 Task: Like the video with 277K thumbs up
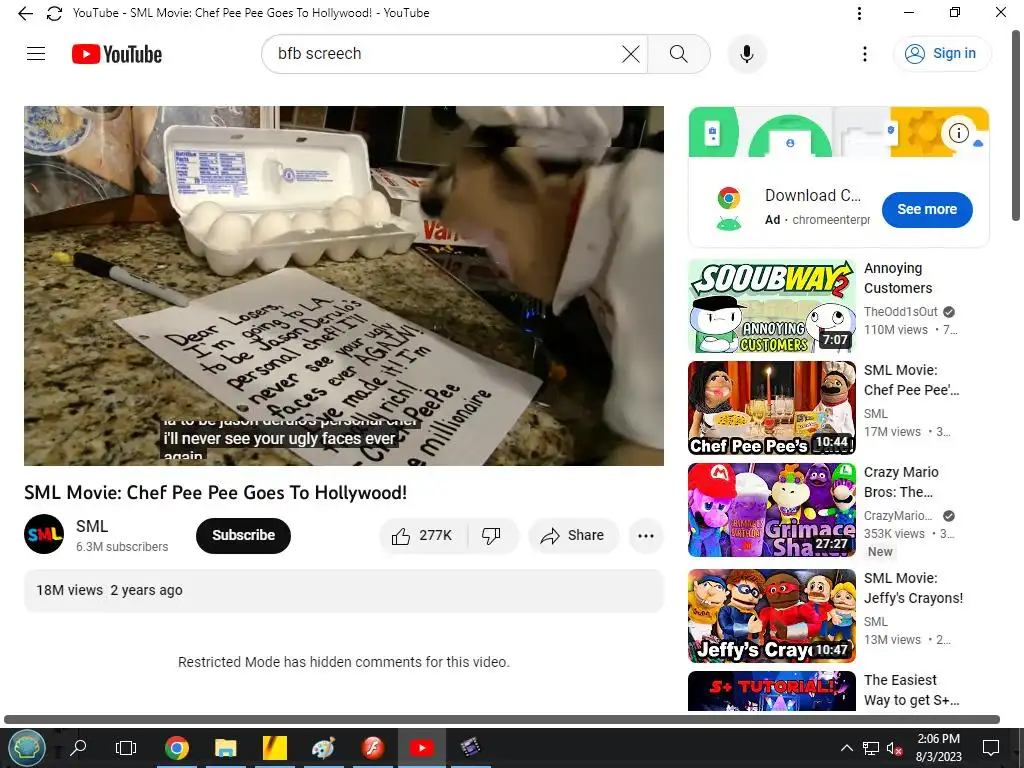(x=423, y=536)
